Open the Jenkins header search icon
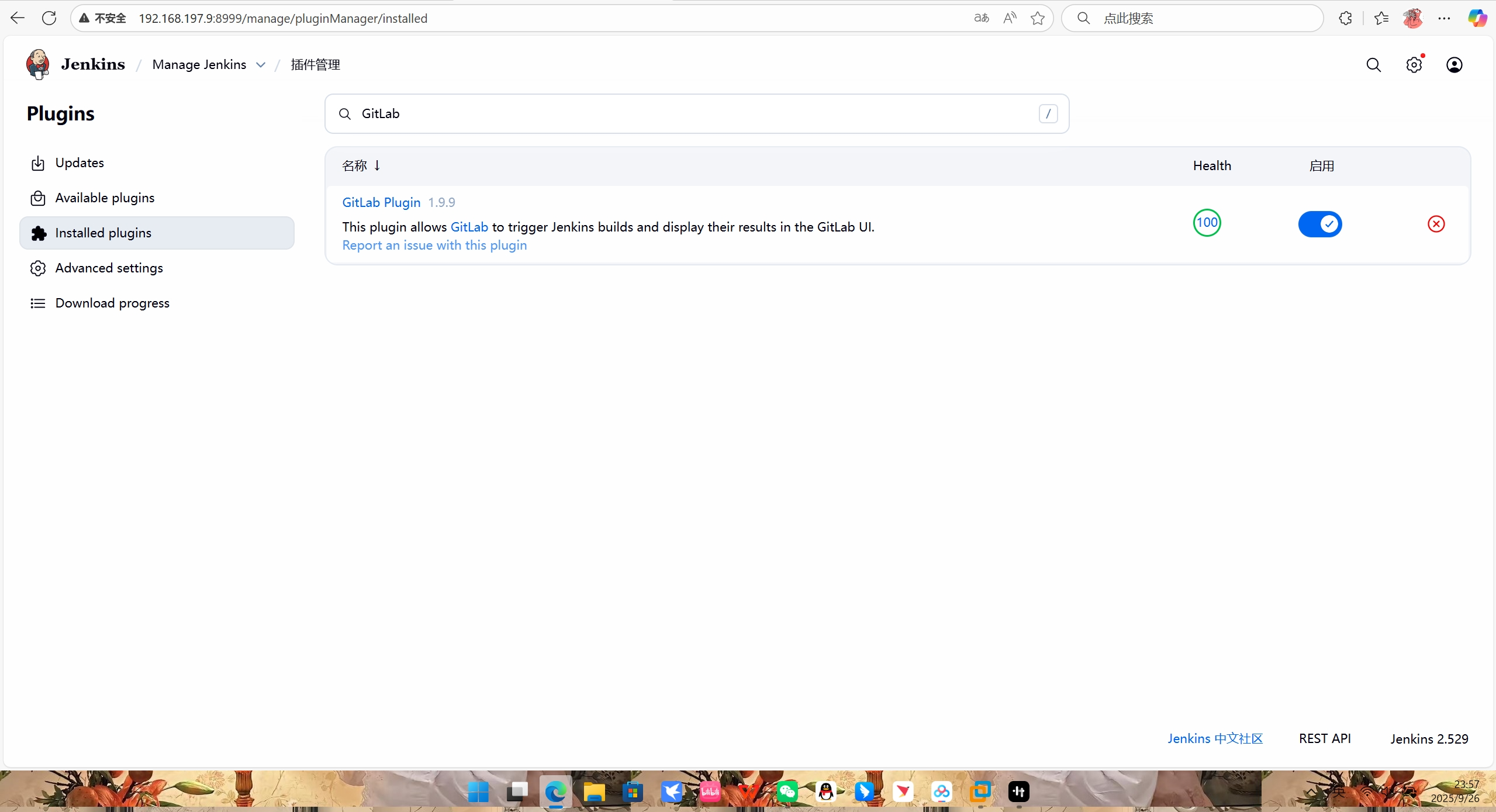Image resolution: width=1496 pixels, height=812 pixels. 1374,65
